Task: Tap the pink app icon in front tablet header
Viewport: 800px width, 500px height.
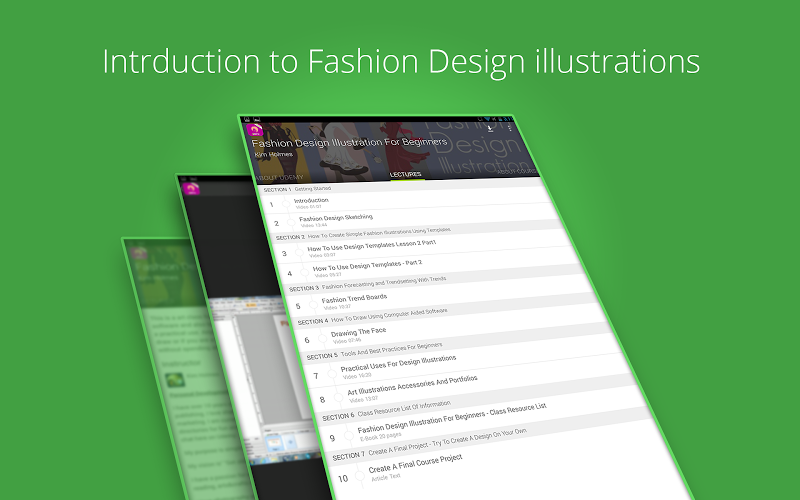Action: point(255,131)
